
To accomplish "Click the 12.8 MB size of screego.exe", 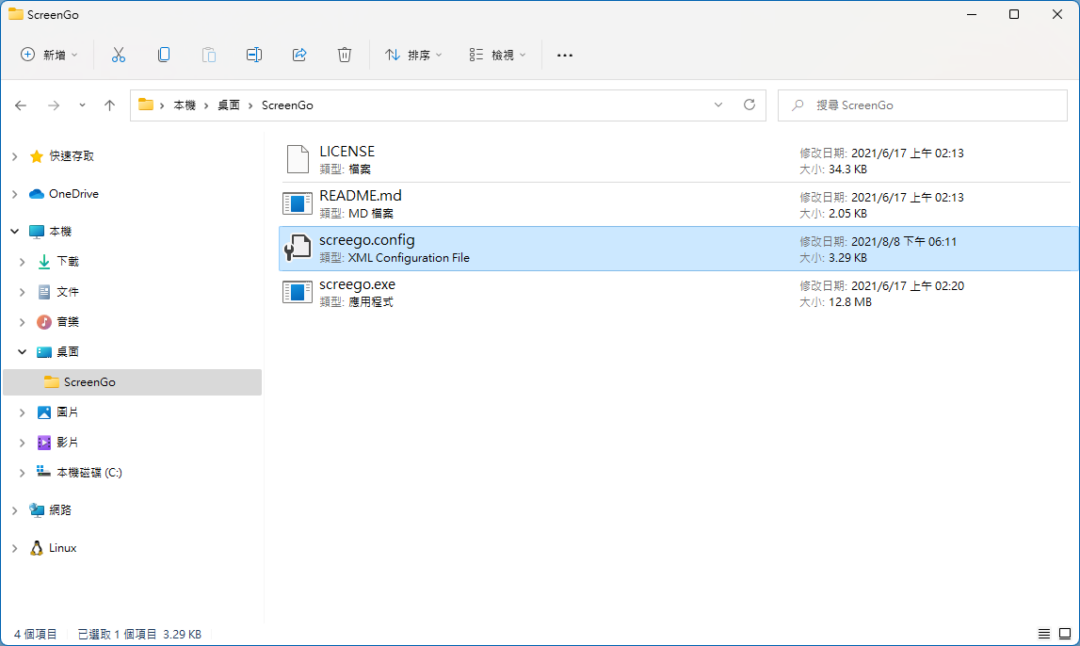I will pyautogui.click(x=851, y=302).
